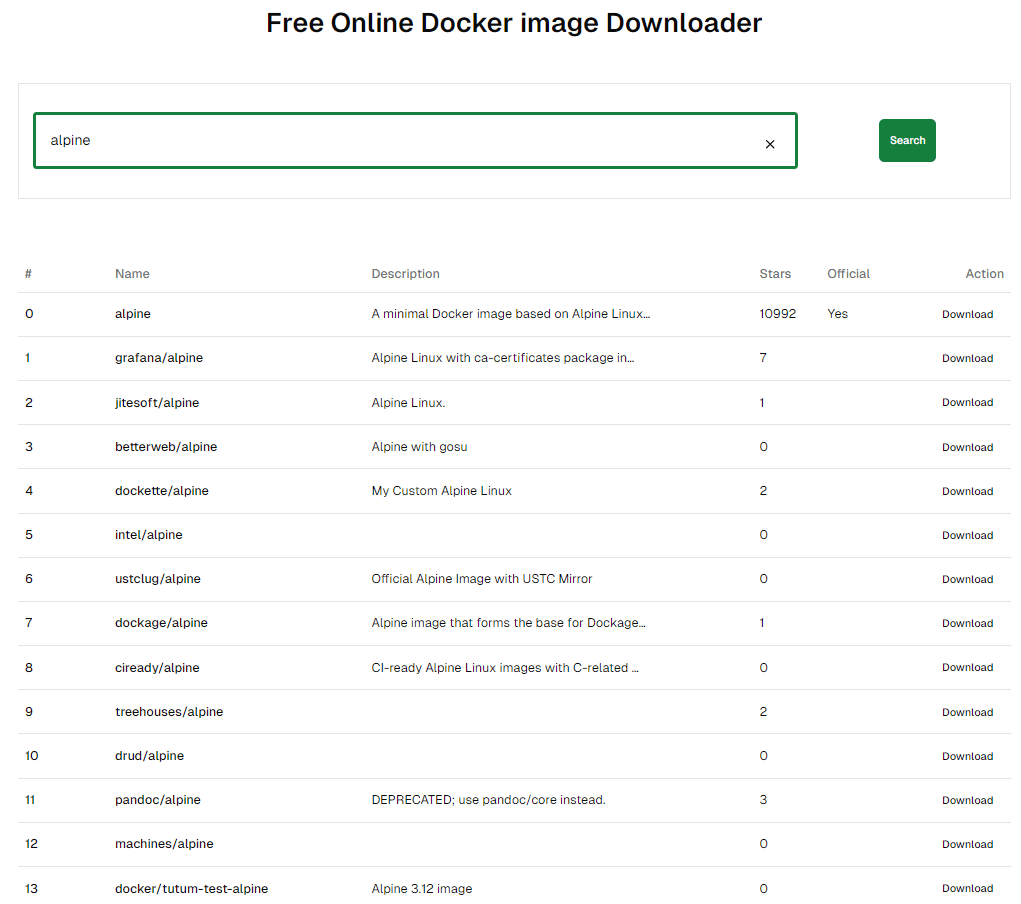Download the pandoc/alpine image

[x=967, y=800]
